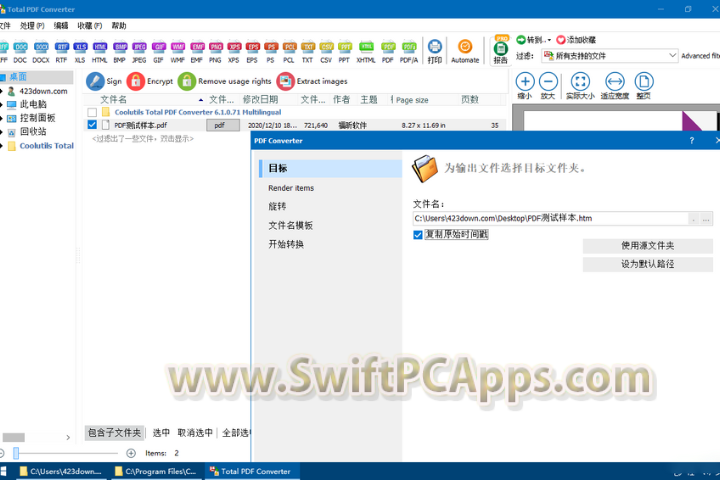Click 包含子文件夹 button
Screen dimensions: 720x480
tap(114, 433)
